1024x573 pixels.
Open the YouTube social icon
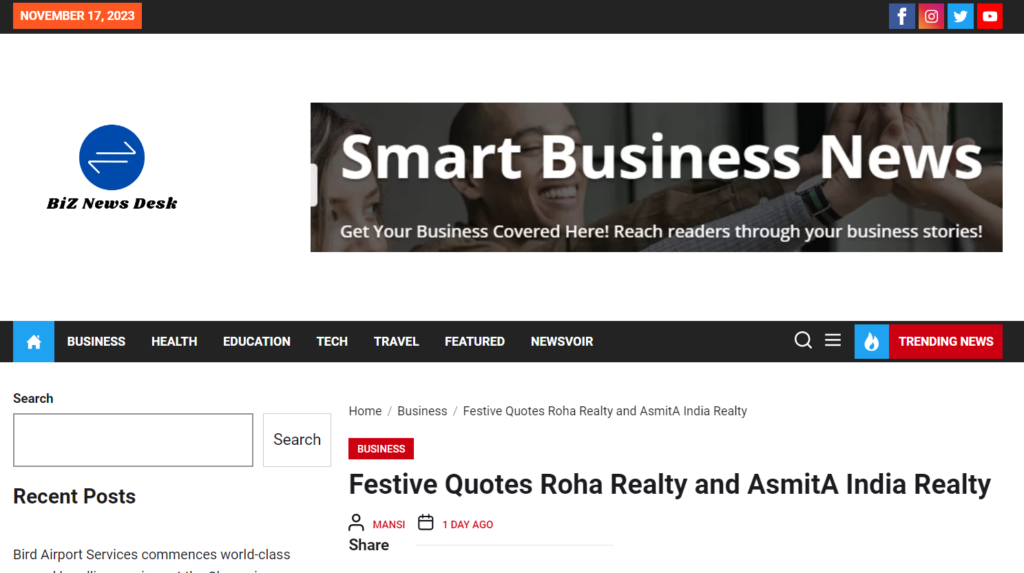[x=989, y=16]
